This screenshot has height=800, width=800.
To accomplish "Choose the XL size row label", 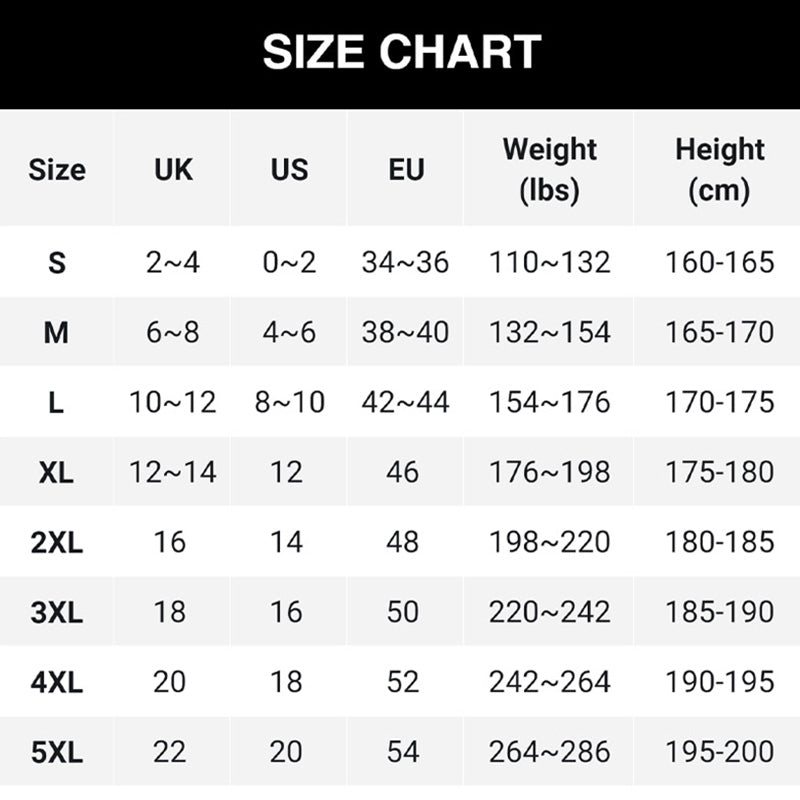I will click(57, 472).
